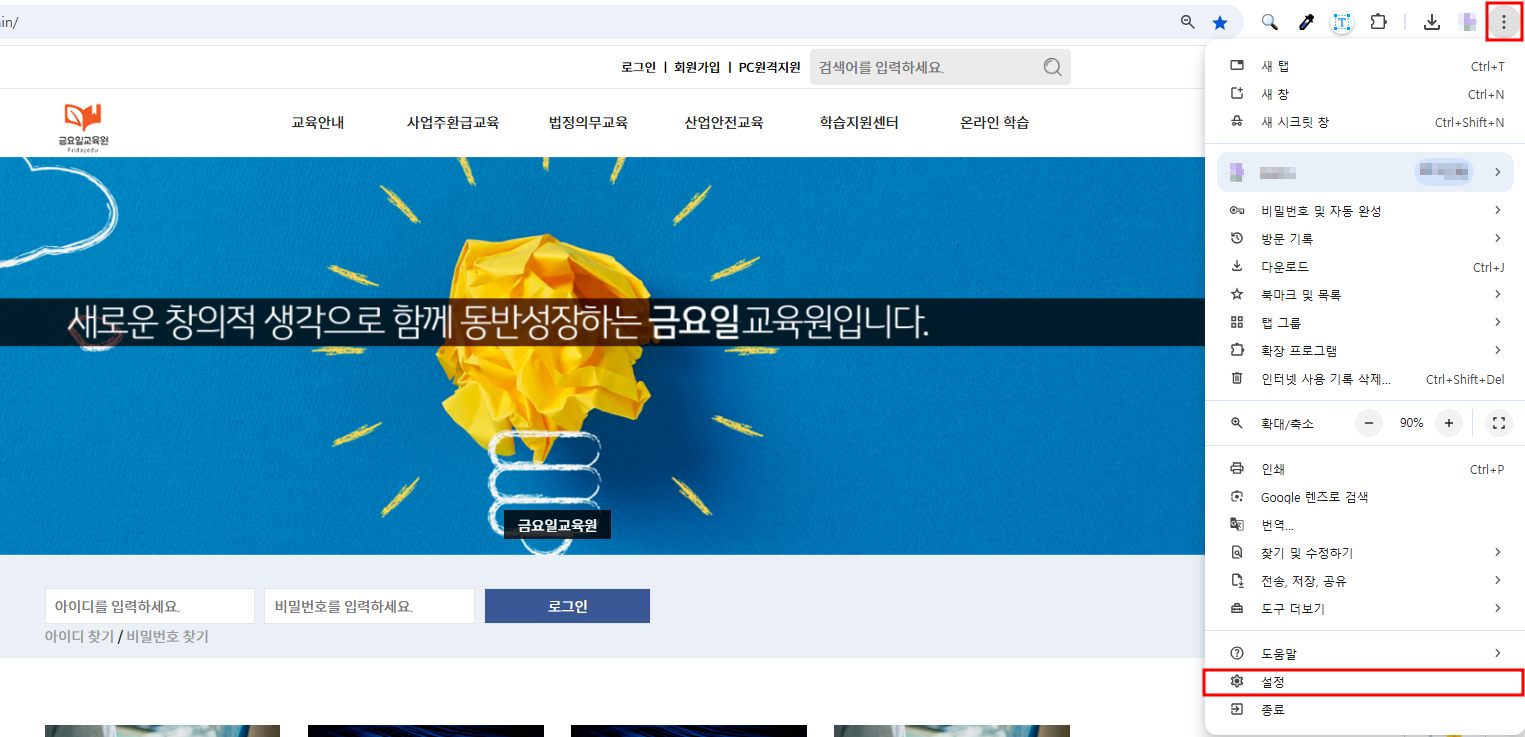The height and width of the screenshot is (737, 1525).
Task: Toggle fullscreen mode from the zoom row
Action: (1498, 423)
